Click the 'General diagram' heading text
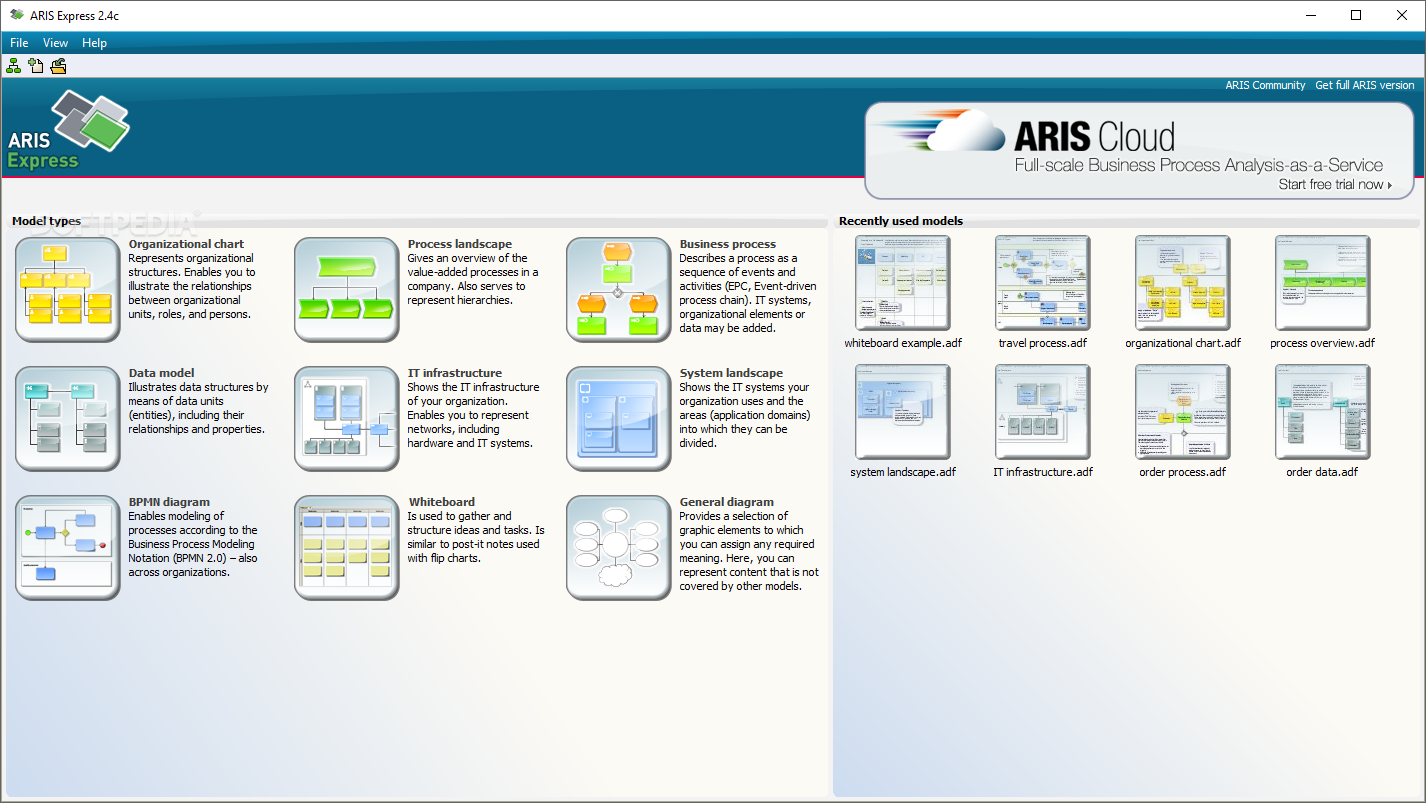This screenshot has height=803, width=1426. [x=727, y=502]
